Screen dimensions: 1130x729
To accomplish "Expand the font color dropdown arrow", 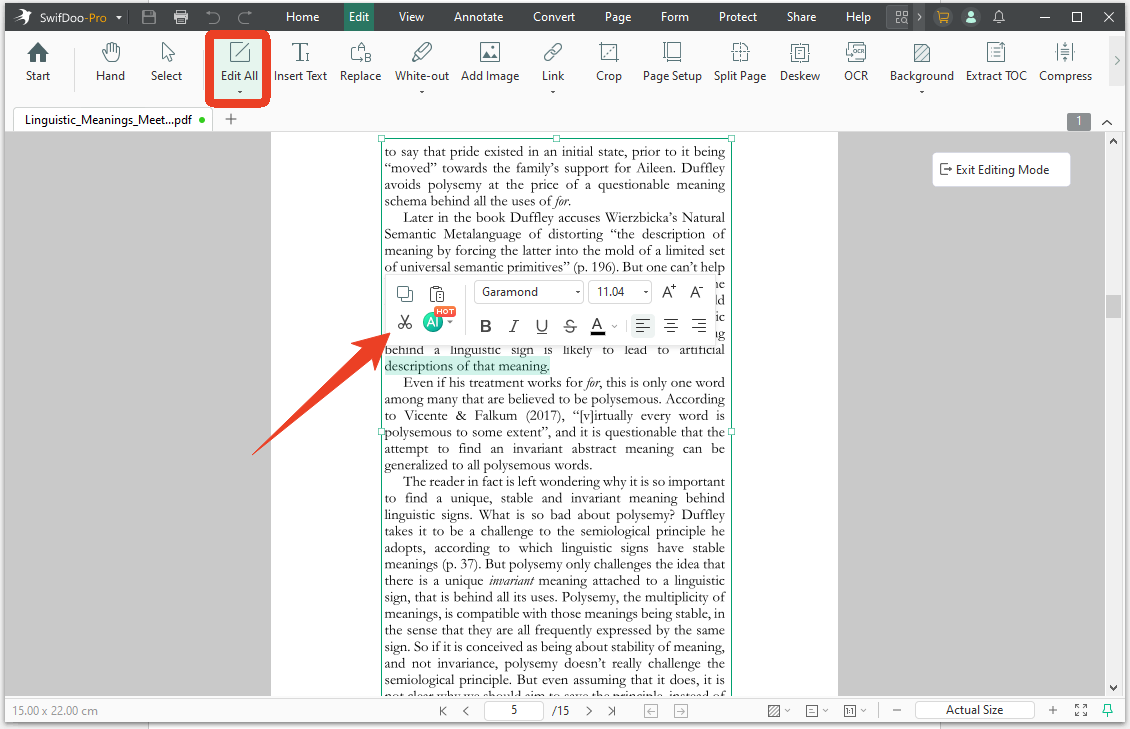I will coord(615,327).
